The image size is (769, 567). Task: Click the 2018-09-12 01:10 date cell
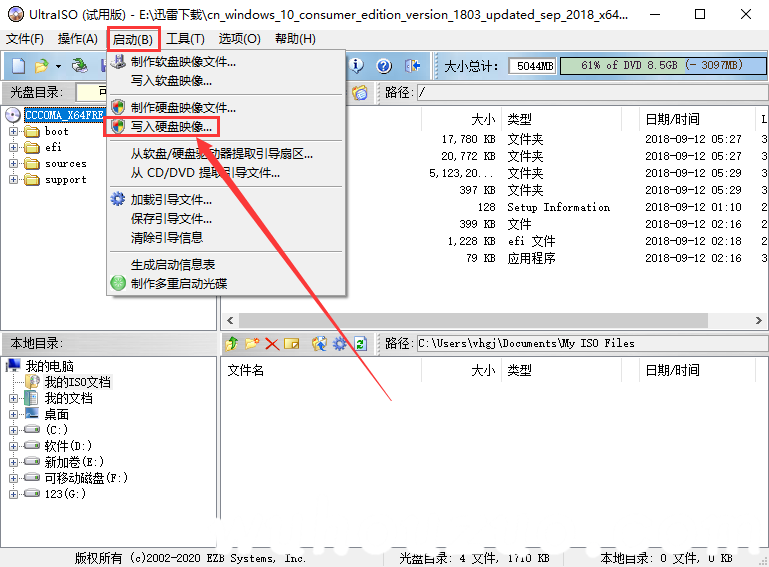tap(693, 207)
